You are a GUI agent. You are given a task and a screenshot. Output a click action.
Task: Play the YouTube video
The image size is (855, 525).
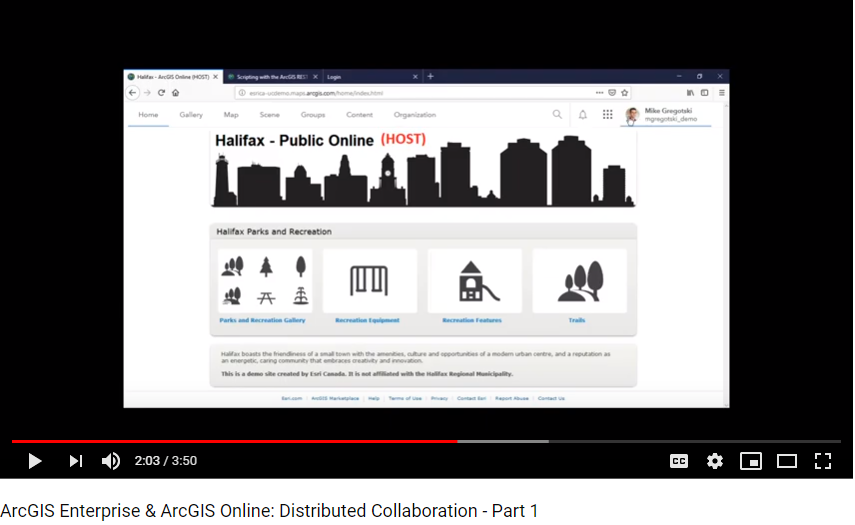35,461
